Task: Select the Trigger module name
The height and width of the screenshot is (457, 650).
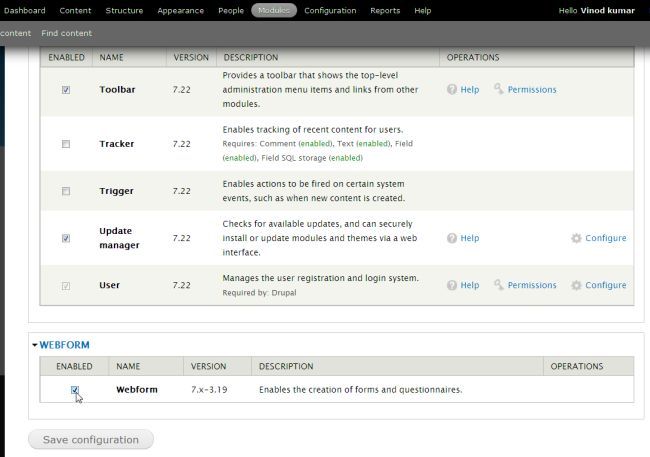Action: 116,191
